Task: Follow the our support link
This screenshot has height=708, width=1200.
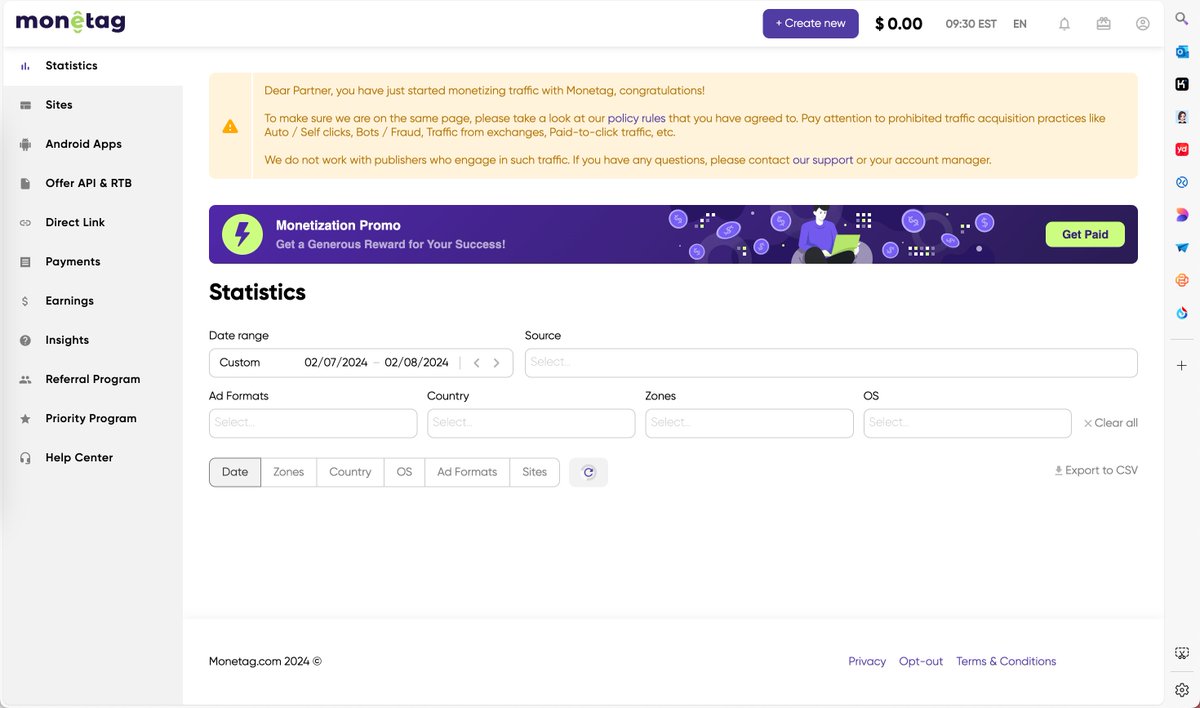Action: click(823, 160)
